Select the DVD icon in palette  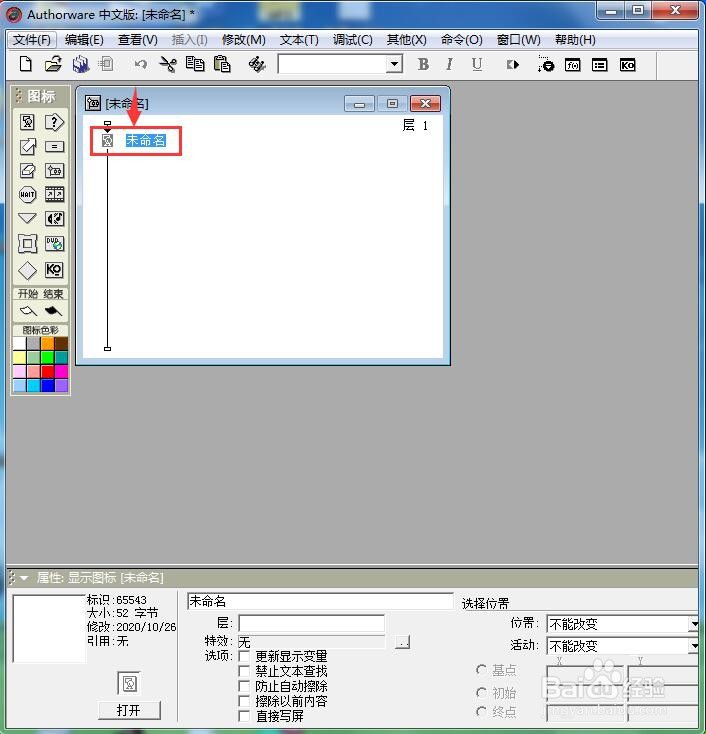pyautogui.click(x=54, y=243)
